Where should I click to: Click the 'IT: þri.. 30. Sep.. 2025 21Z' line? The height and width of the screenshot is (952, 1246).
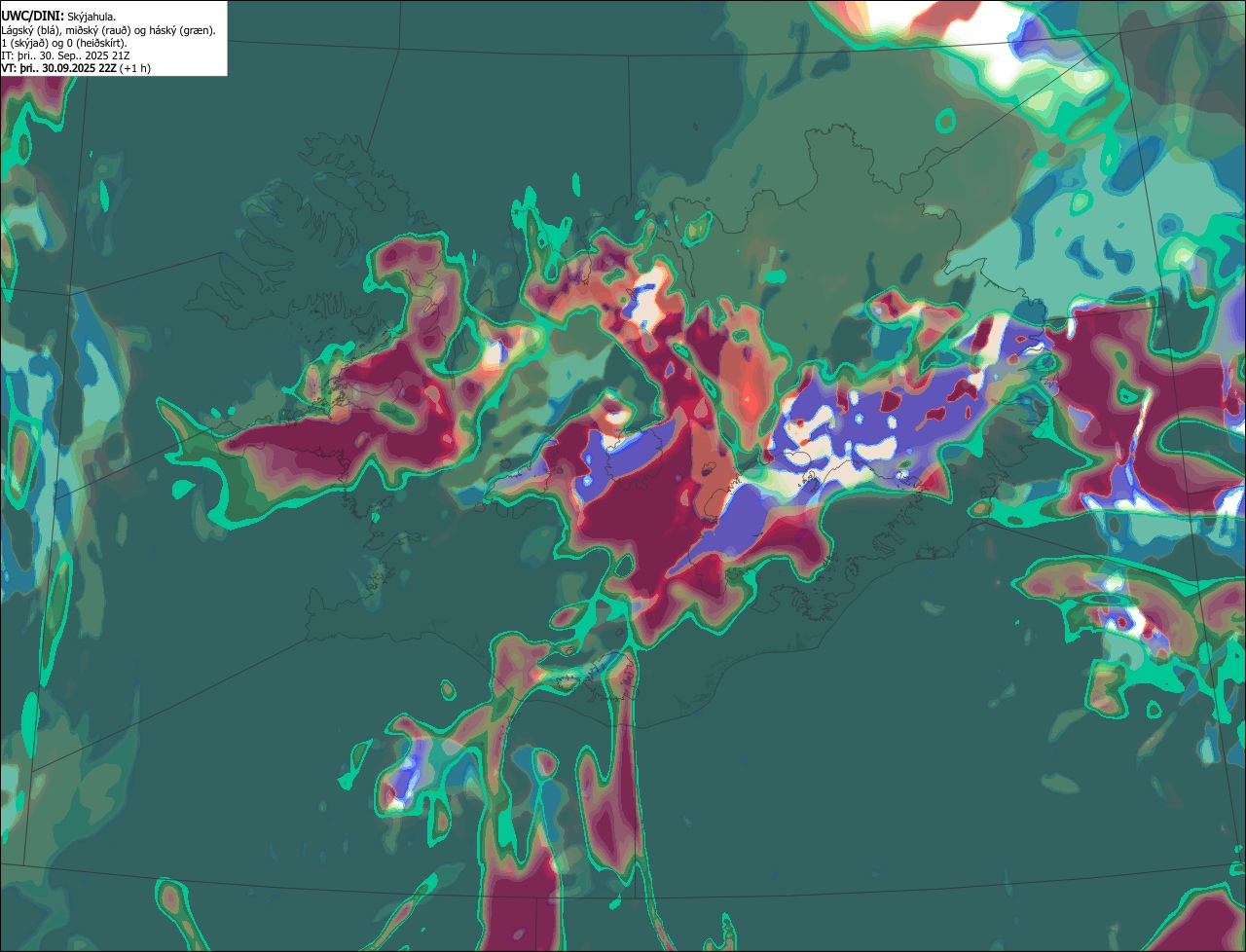tap(67, 55)
